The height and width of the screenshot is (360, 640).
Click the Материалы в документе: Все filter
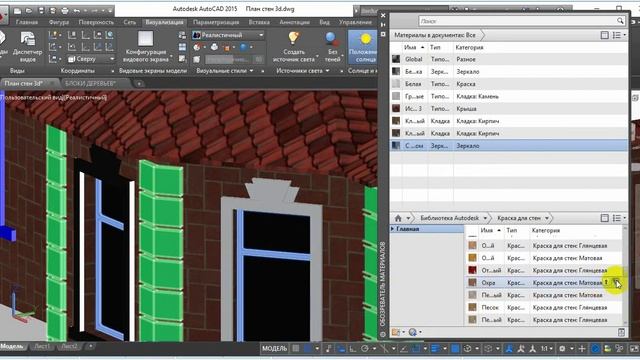point(435,35)
